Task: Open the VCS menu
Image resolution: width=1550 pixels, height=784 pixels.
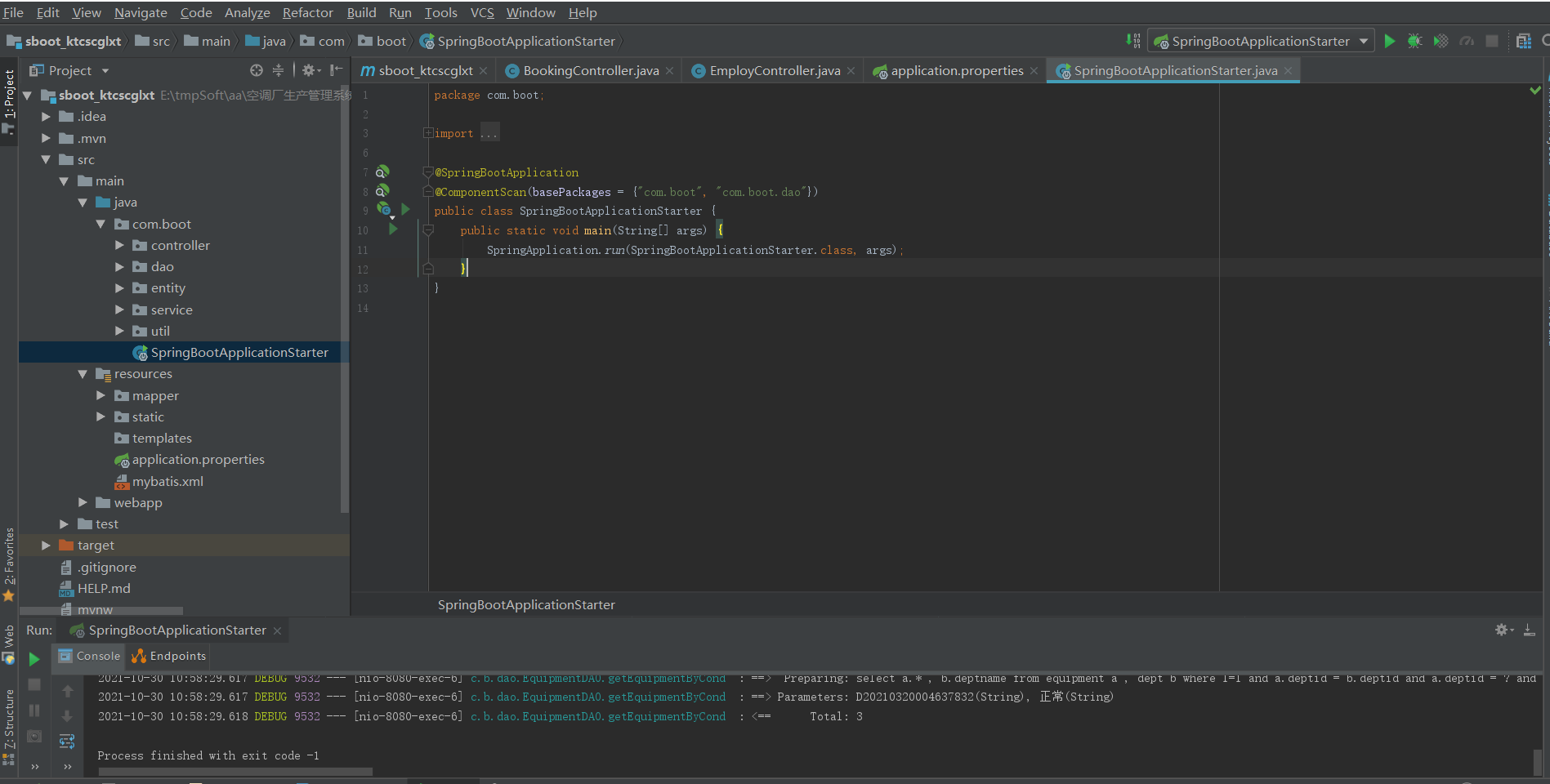Action: pos(482,12)
